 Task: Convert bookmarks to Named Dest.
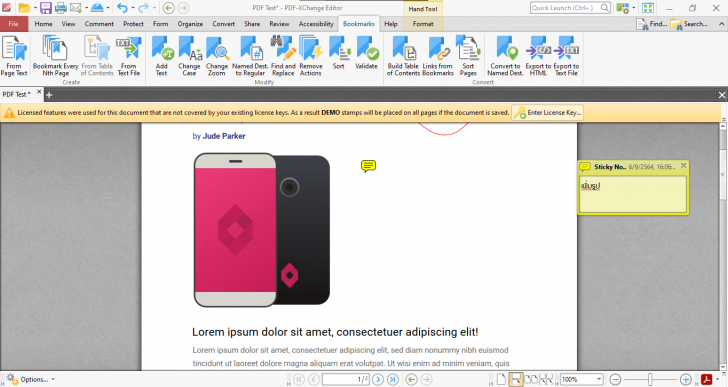pyautogui.click(x=505, y=56)
